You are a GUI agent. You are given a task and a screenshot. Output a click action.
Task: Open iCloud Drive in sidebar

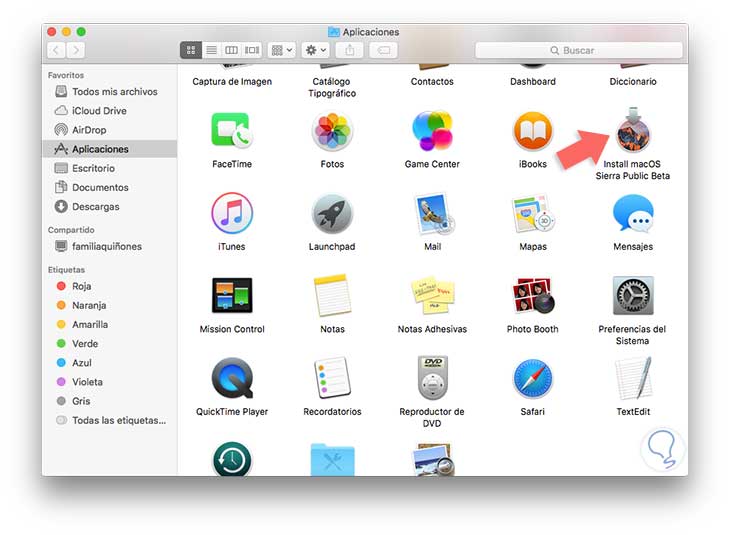(x=109, y=111)
